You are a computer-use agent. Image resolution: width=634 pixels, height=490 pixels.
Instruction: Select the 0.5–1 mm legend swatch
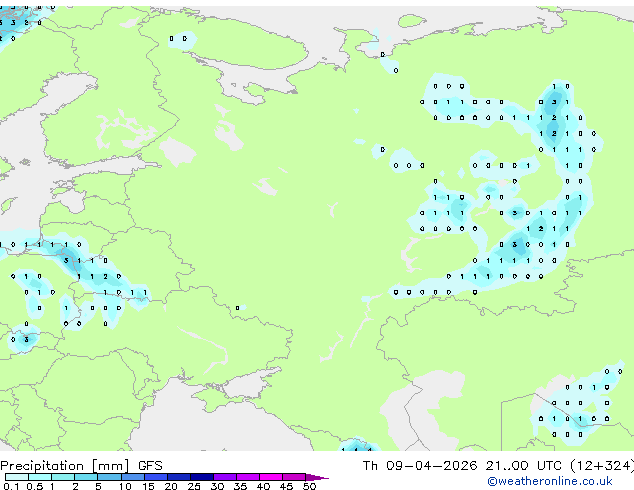pos(40,477)
